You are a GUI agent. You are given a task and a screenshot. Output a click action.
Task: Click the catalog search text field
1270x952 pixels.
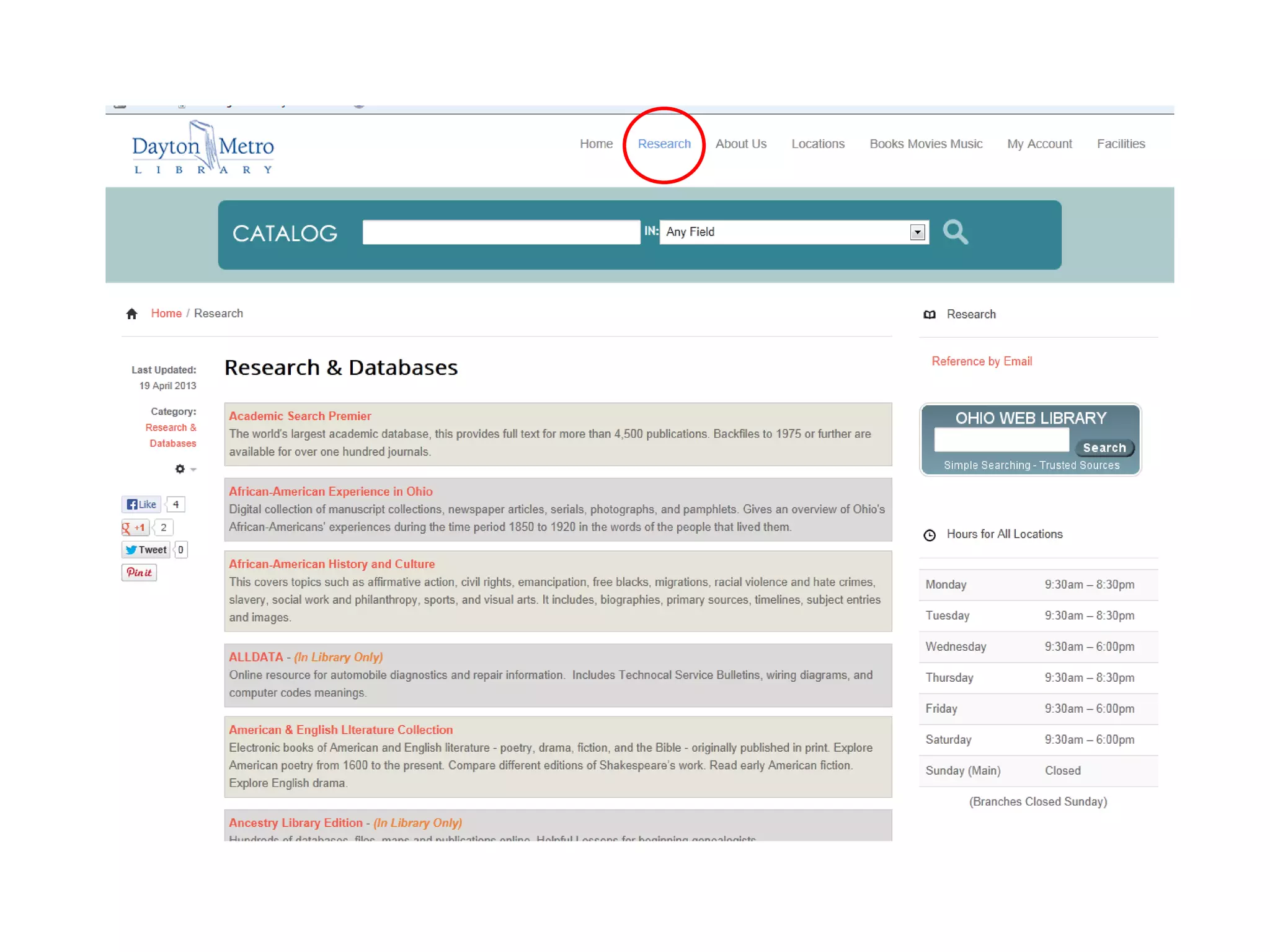click(501, 232)
